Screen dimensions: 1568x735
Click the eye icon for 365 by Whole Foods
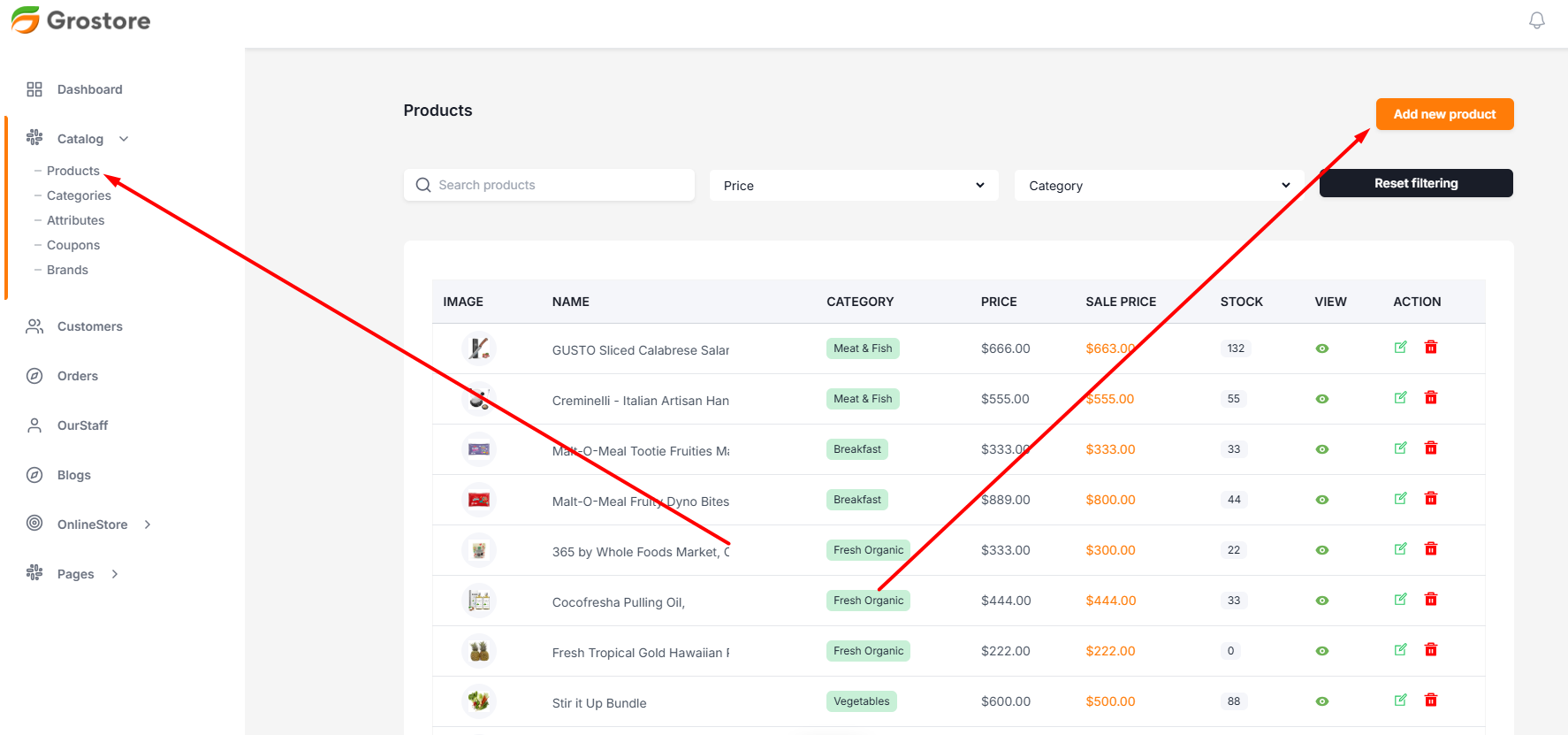[1321, 550]
